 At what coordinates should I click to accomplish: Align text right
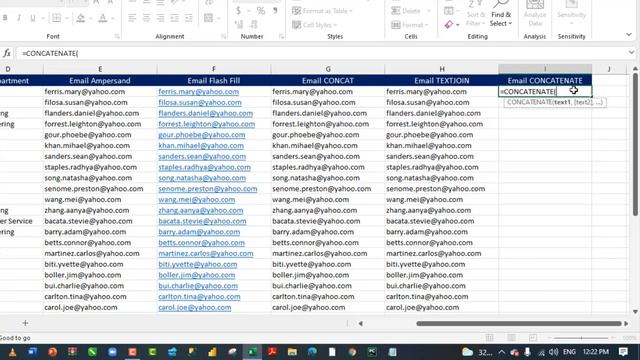[x=160, y=18]
